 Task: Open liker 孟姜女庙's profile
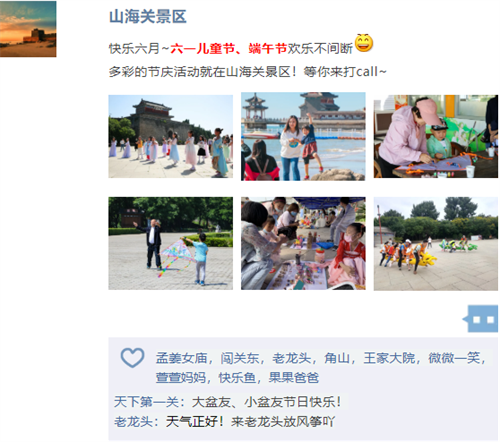click(181, 358)
